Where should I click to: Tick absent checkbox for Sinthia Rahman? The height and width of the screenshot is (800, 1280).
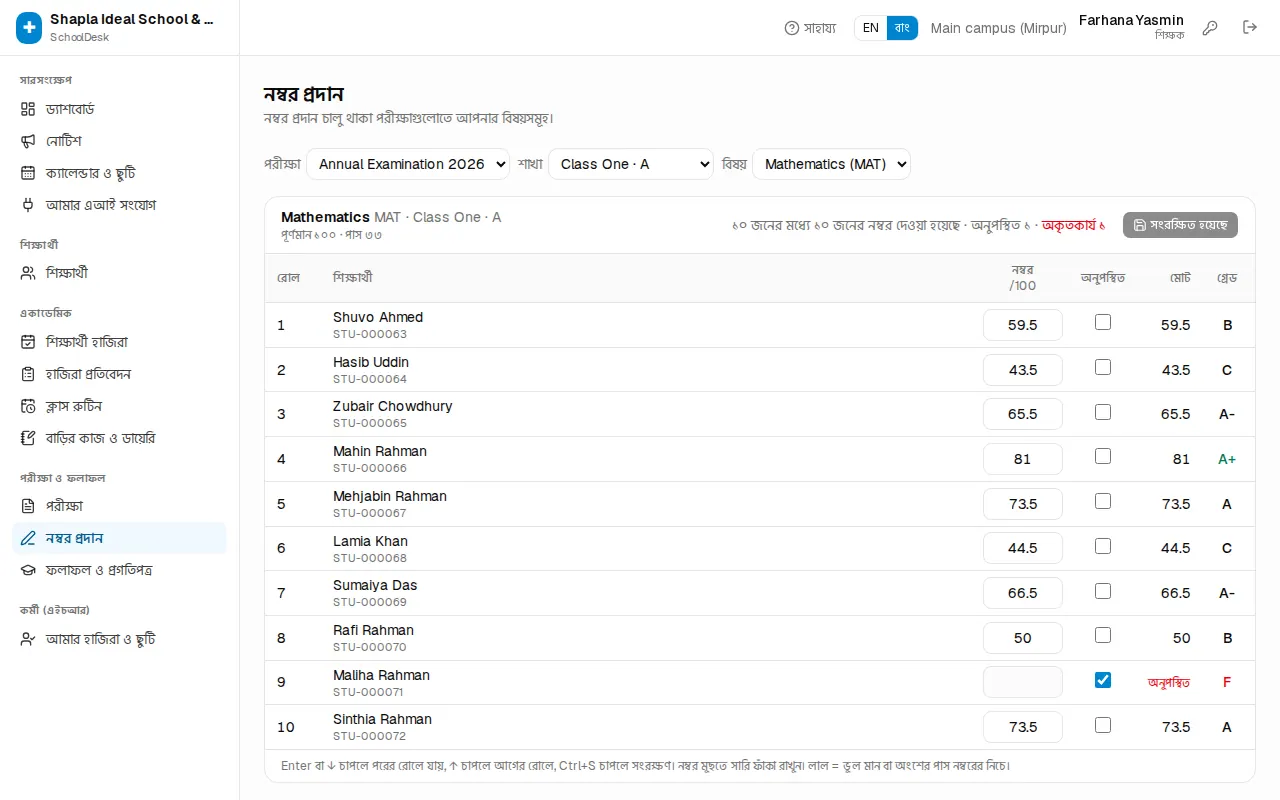point(1103,725)
